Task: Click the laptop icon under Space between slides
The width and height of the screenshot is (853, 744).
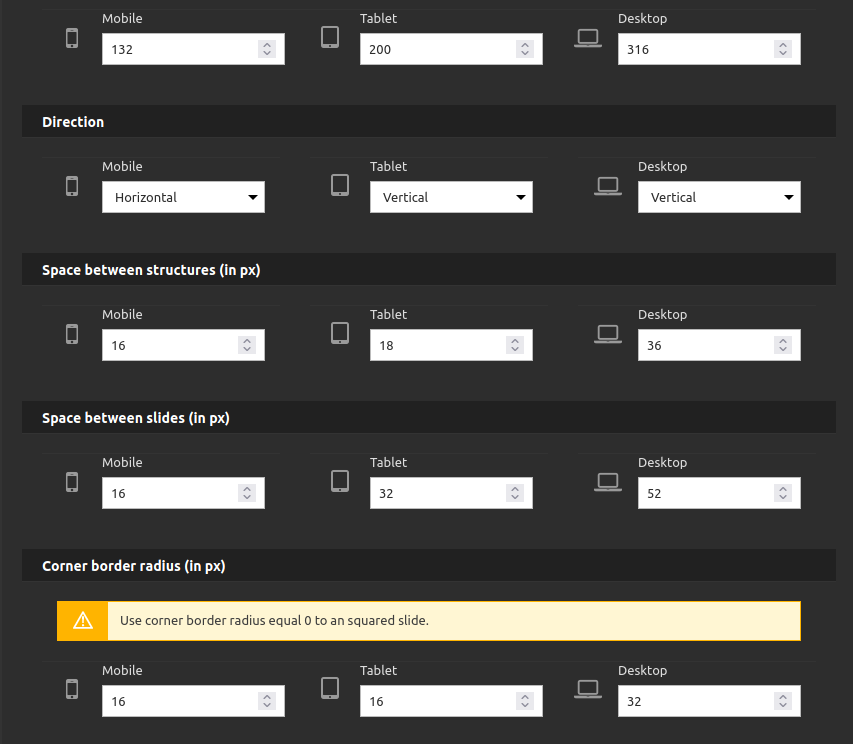Action: click(608, 482)
